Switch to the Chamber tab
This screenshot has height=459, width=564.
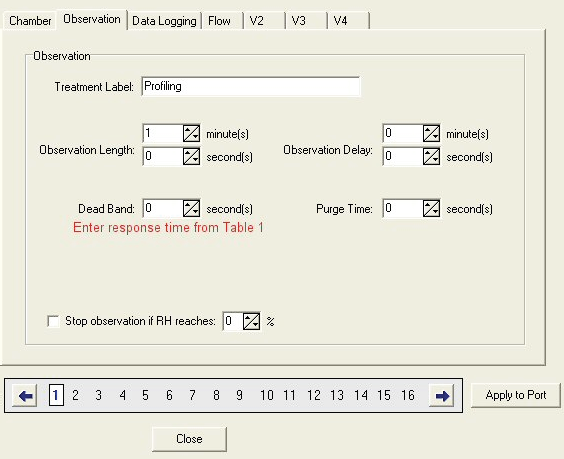click(x=30, y=21)
